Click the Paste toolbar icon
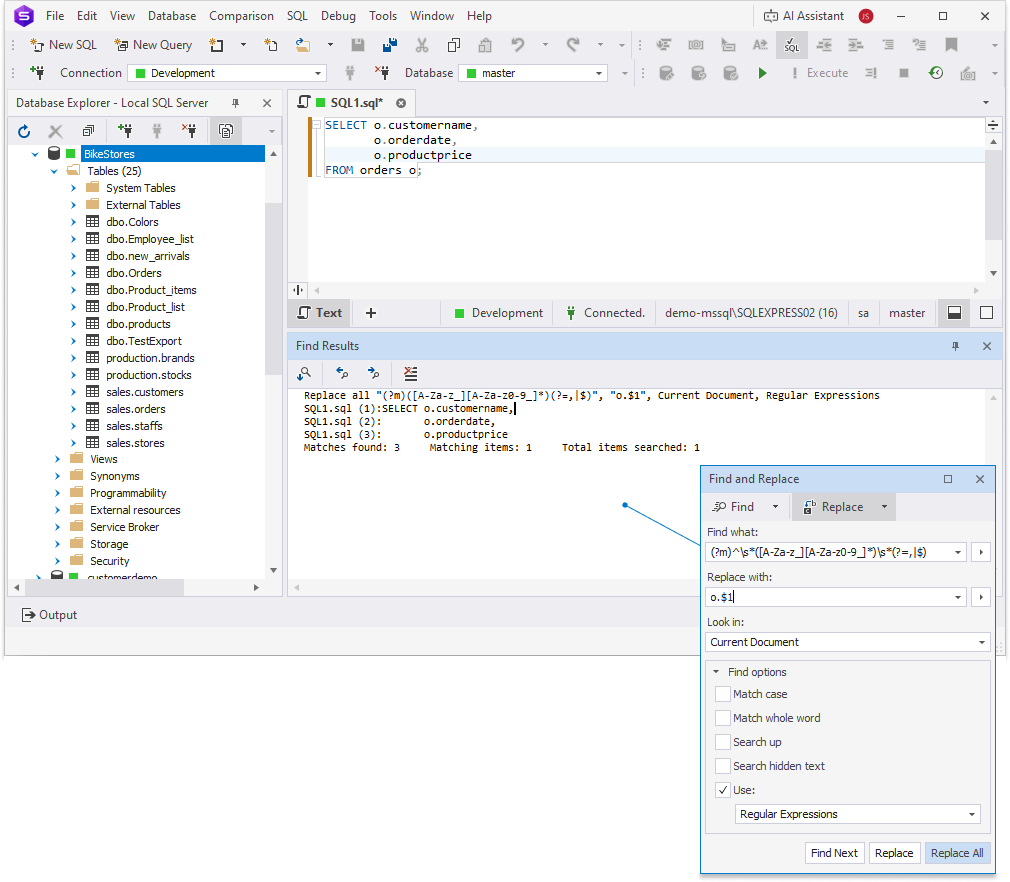Viewport: 1010px width, 882px height. [x=485, y=44]
